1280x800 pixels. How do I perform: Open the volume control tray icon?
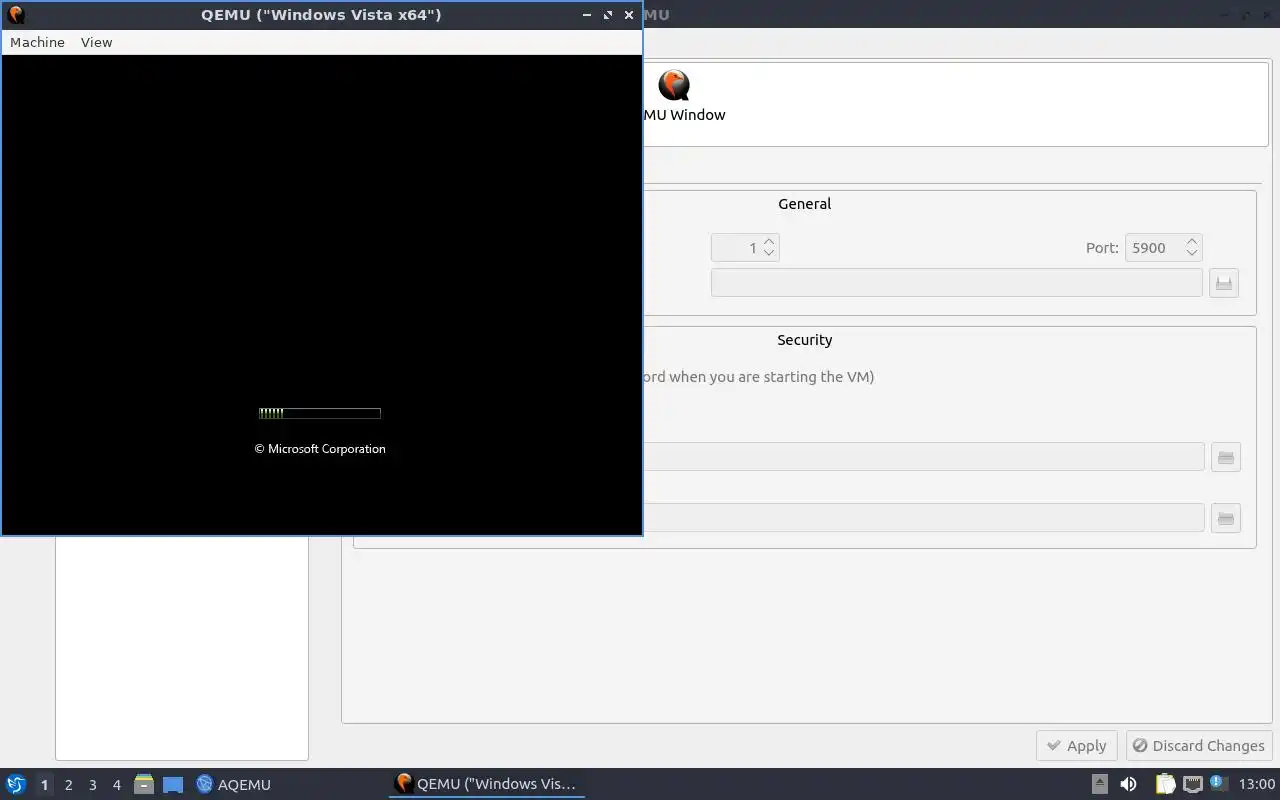pos(1128,784)
